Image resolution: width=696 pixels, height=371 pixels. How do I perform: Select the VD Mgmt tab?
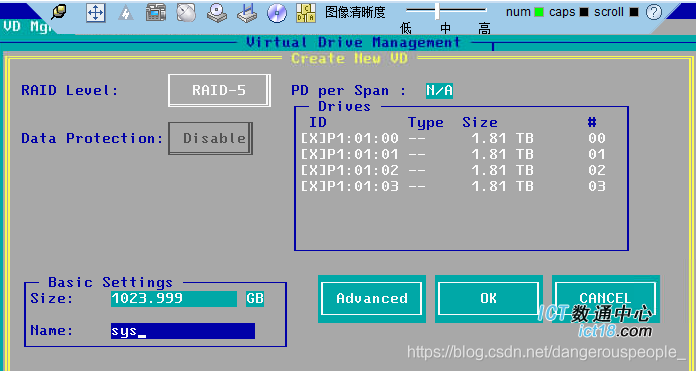pos(27,27)
